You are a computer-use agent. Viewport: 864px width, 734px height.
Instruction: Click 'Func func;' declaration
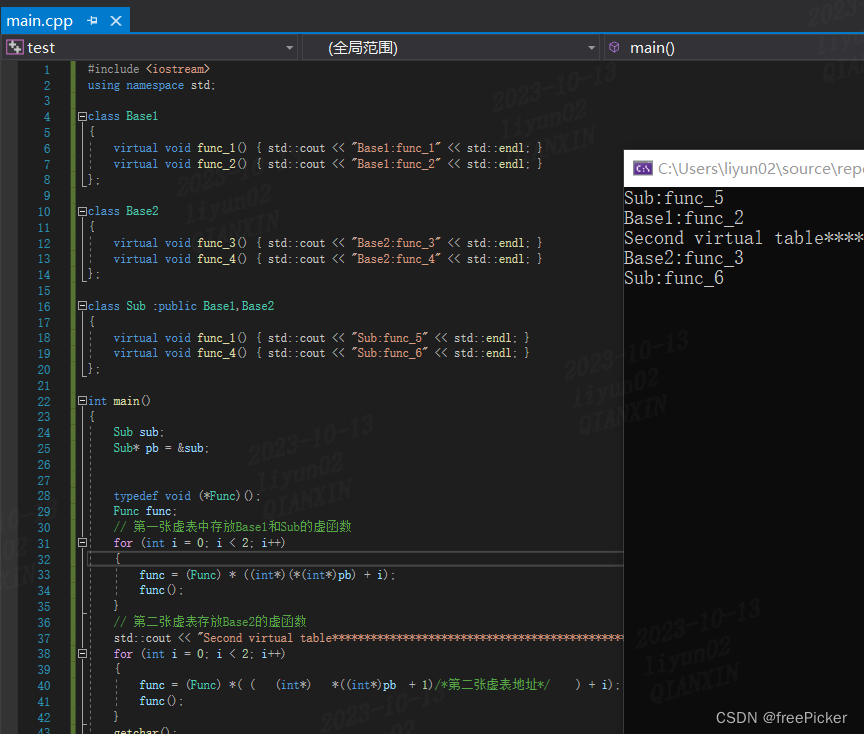(x=145, y=511)
